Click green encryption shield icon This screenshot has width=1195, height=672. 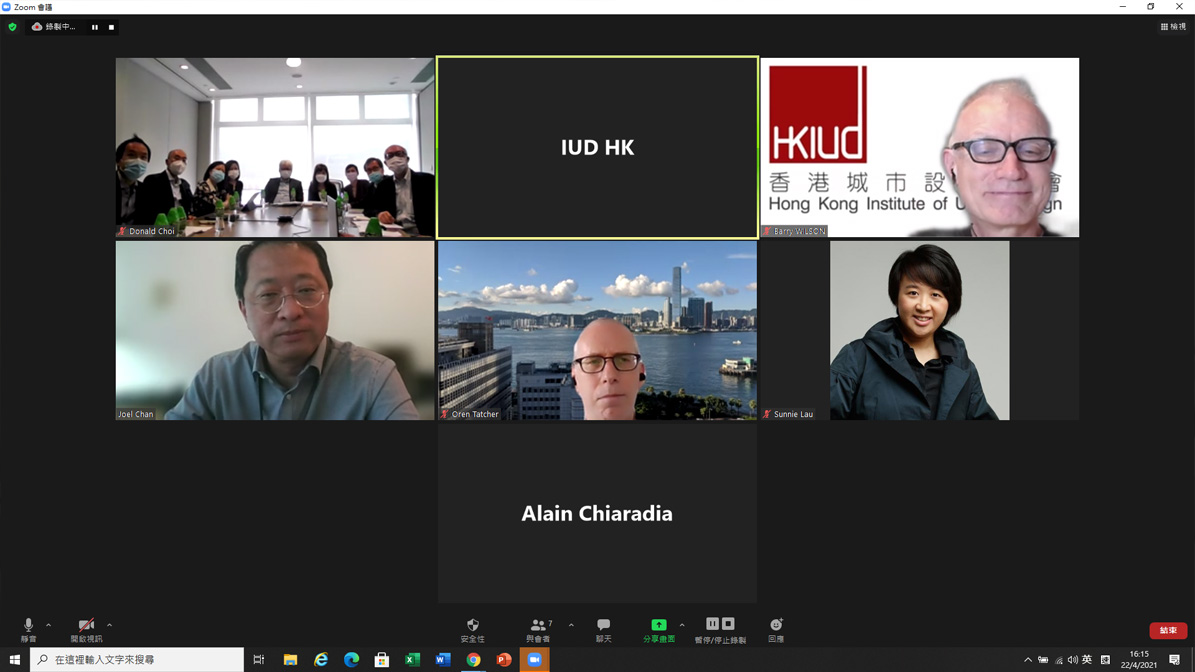click(x=12, y=27)
